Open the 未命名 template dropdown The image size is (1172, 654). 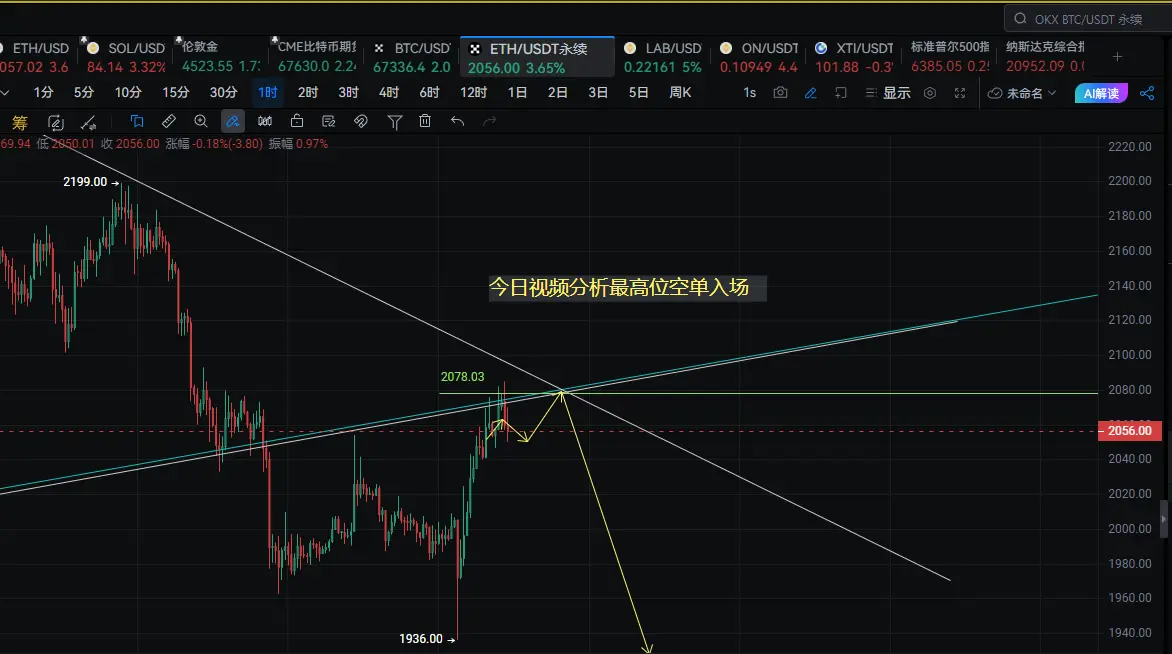tap(1022, 93)
